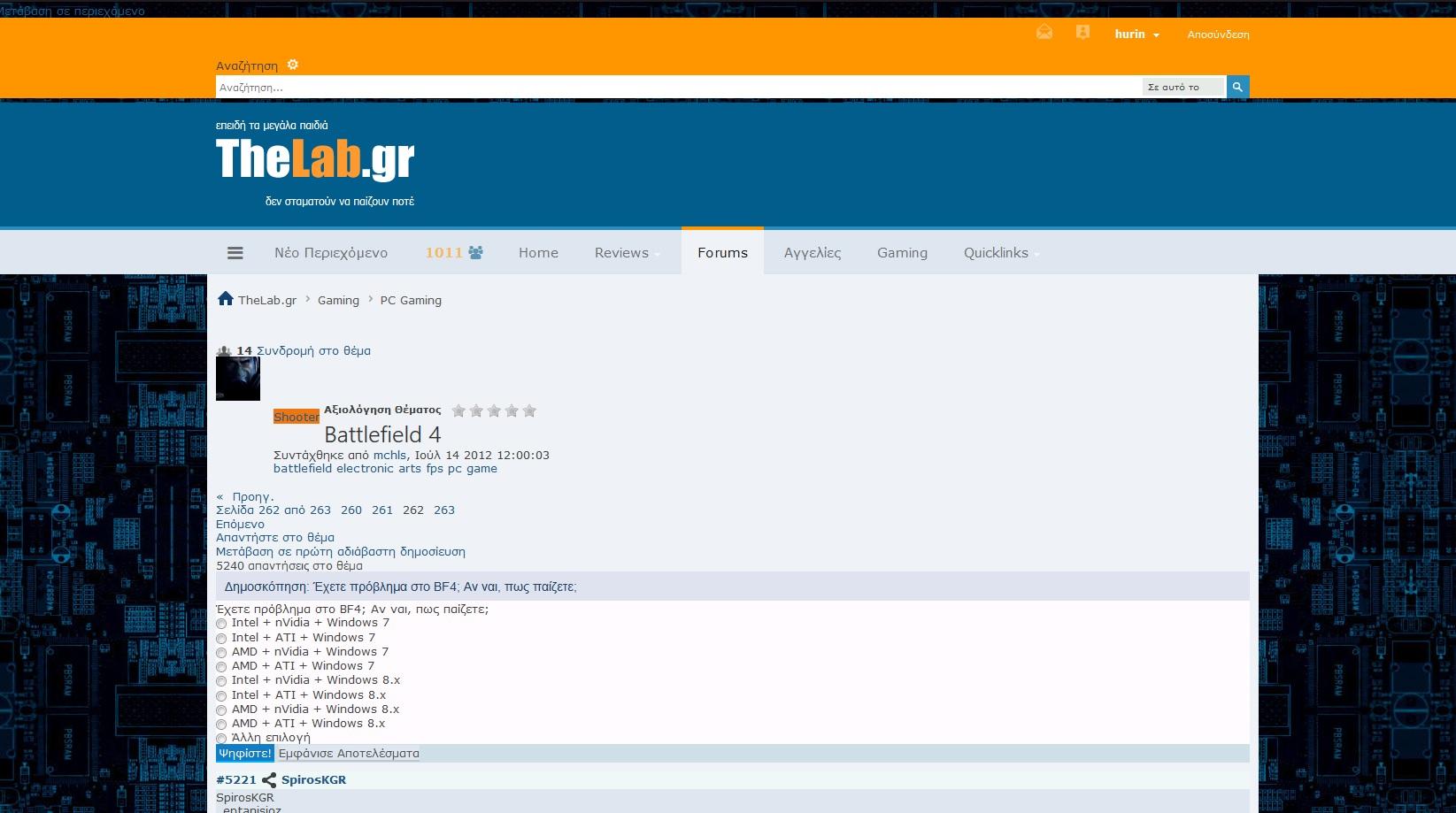The width and height of the screenshot is (1456, 813).
Task: Click the Ψηφίστε! vote button
Action: pos(245,753)
